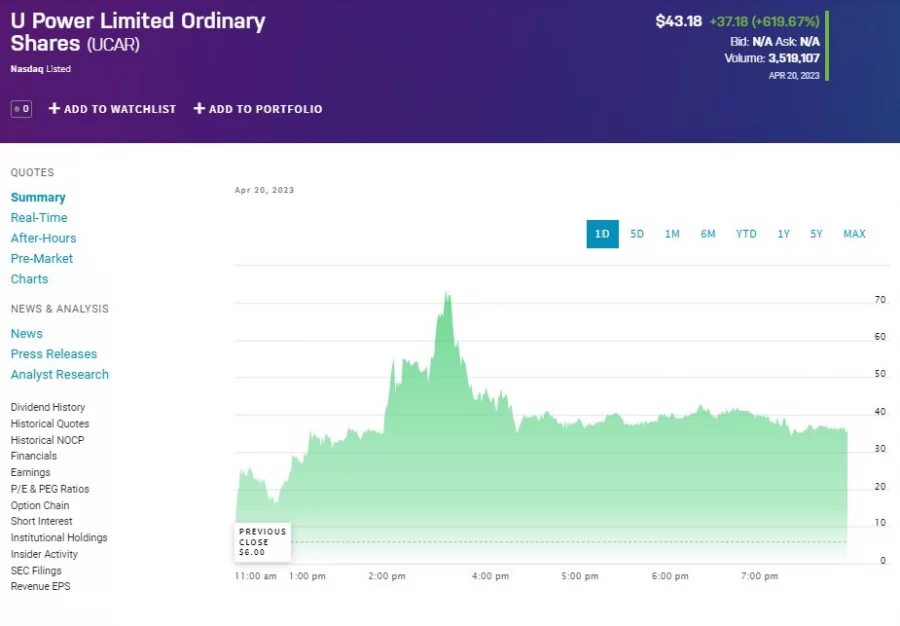Open Press Releases for UCAR
Viewport: 900px width, 626px height.
tap(54, 353)
